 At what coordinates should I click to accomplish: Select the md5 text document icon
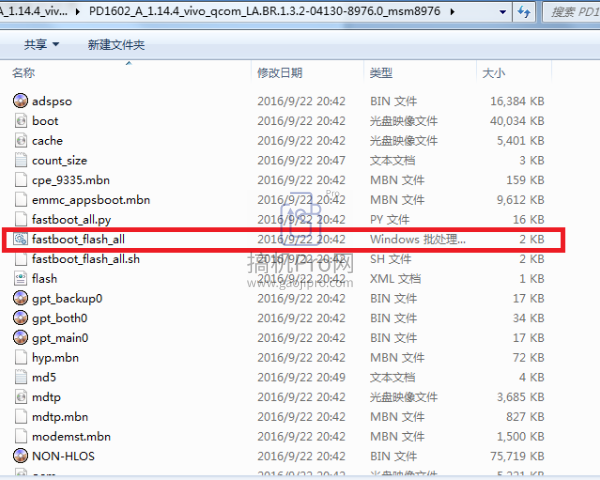tap(20, 377)
